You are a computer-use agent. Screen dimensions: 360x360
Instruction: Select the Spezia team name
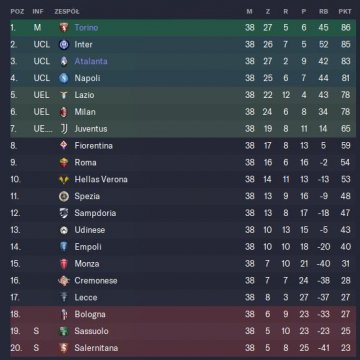tap(87, 196)
